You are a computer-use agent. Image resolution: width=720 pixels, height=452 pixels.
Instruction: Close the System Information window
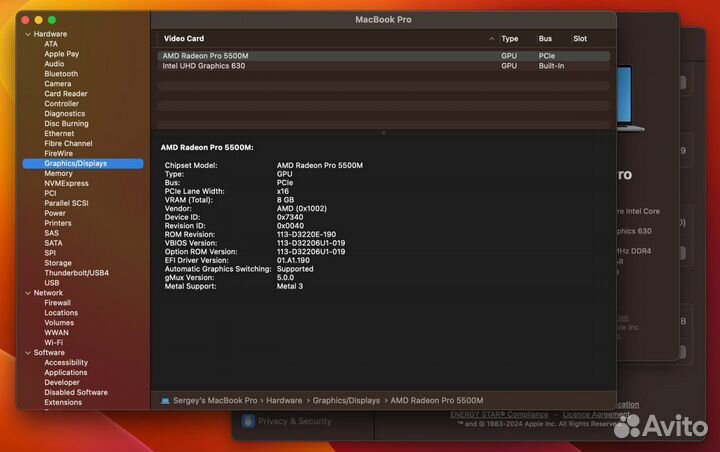(26, 20)
